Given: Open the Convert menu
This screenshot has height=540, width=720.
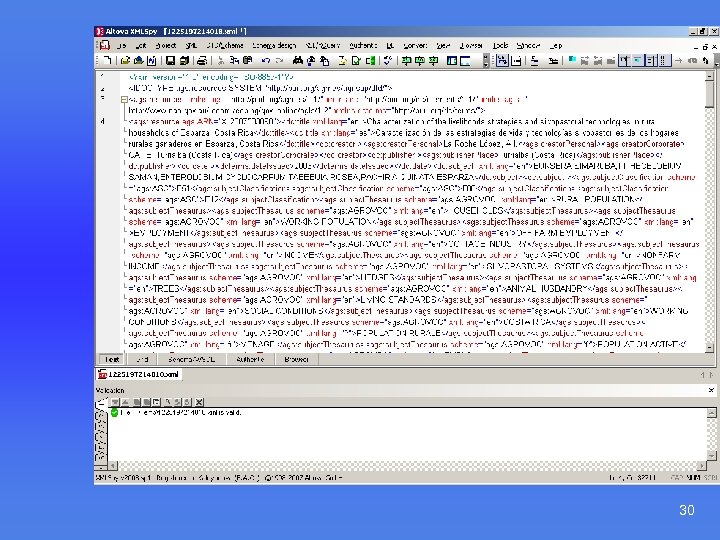Looking at the screenshot, I should 416,45.
